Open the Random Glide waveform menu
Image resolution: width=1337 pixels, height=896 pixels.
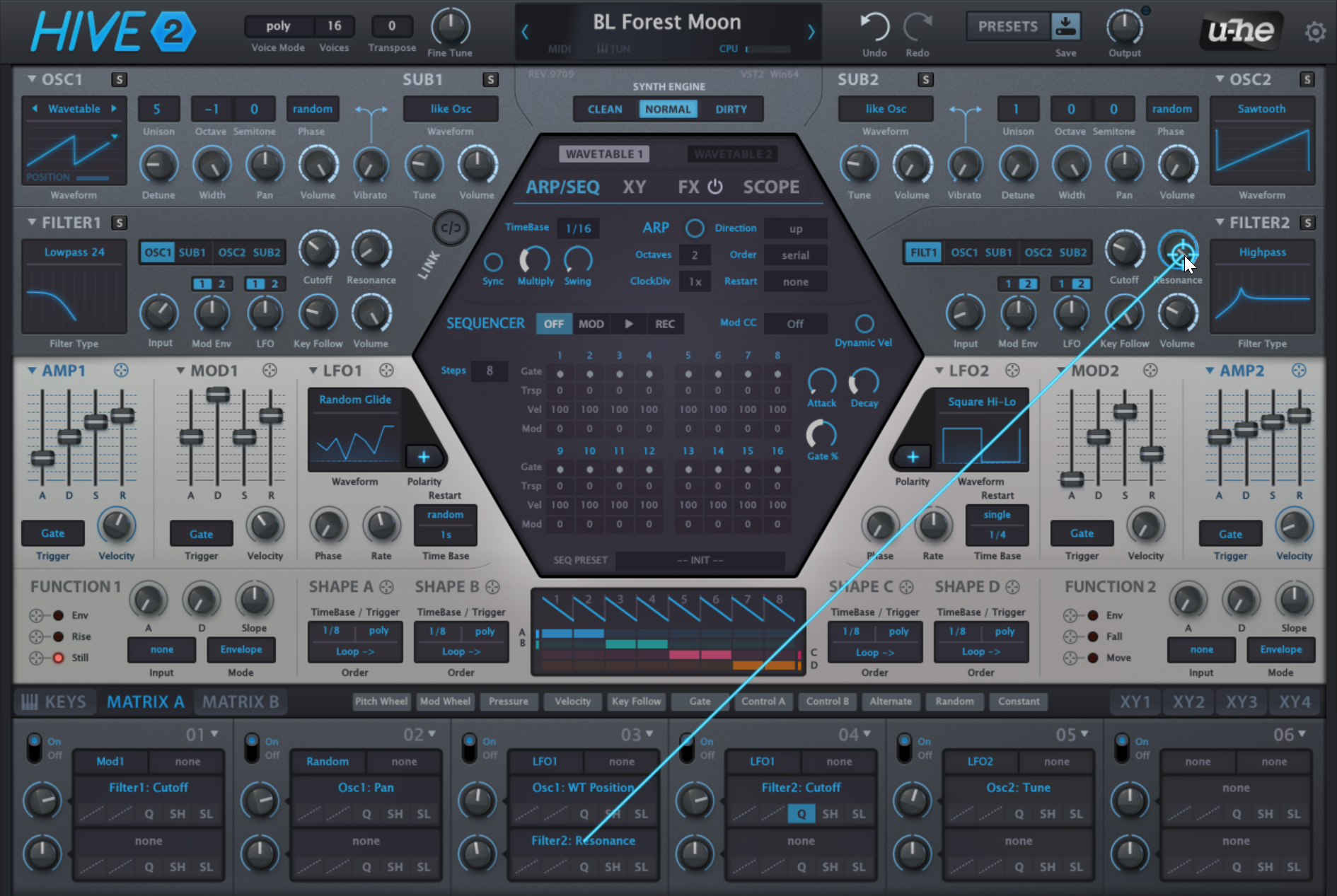[355, 400]
